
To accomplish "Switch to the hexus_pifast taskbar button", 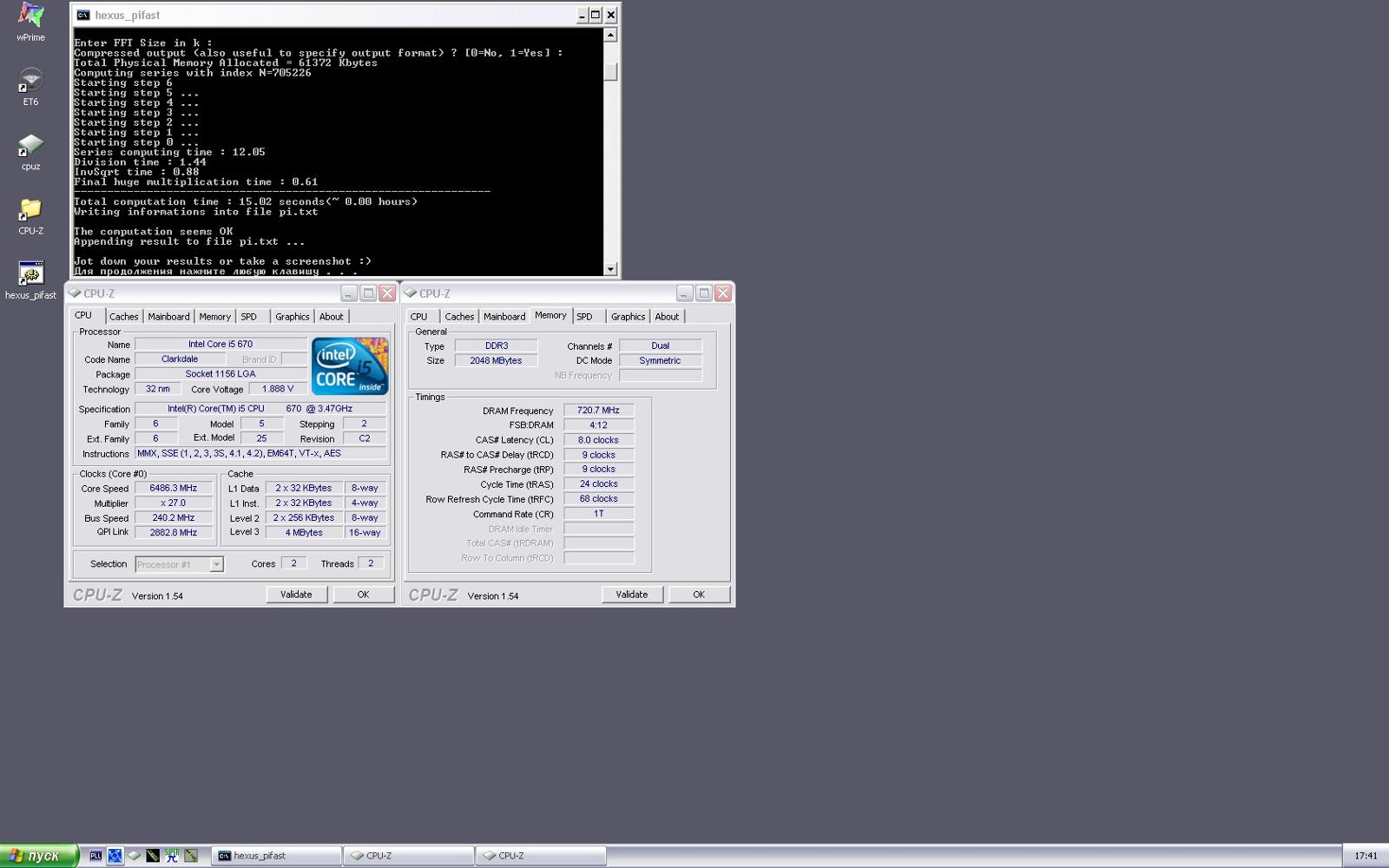I will 277,856.
